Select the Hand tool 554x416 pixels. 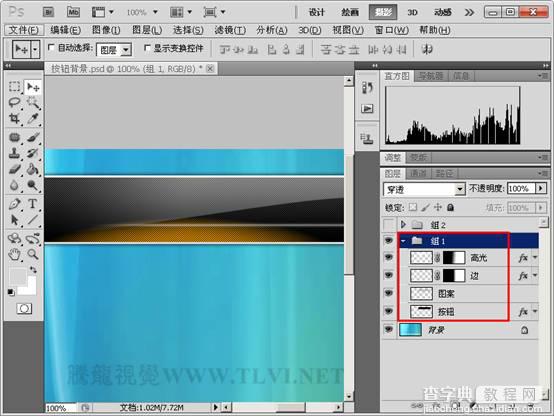pos(14,254)
